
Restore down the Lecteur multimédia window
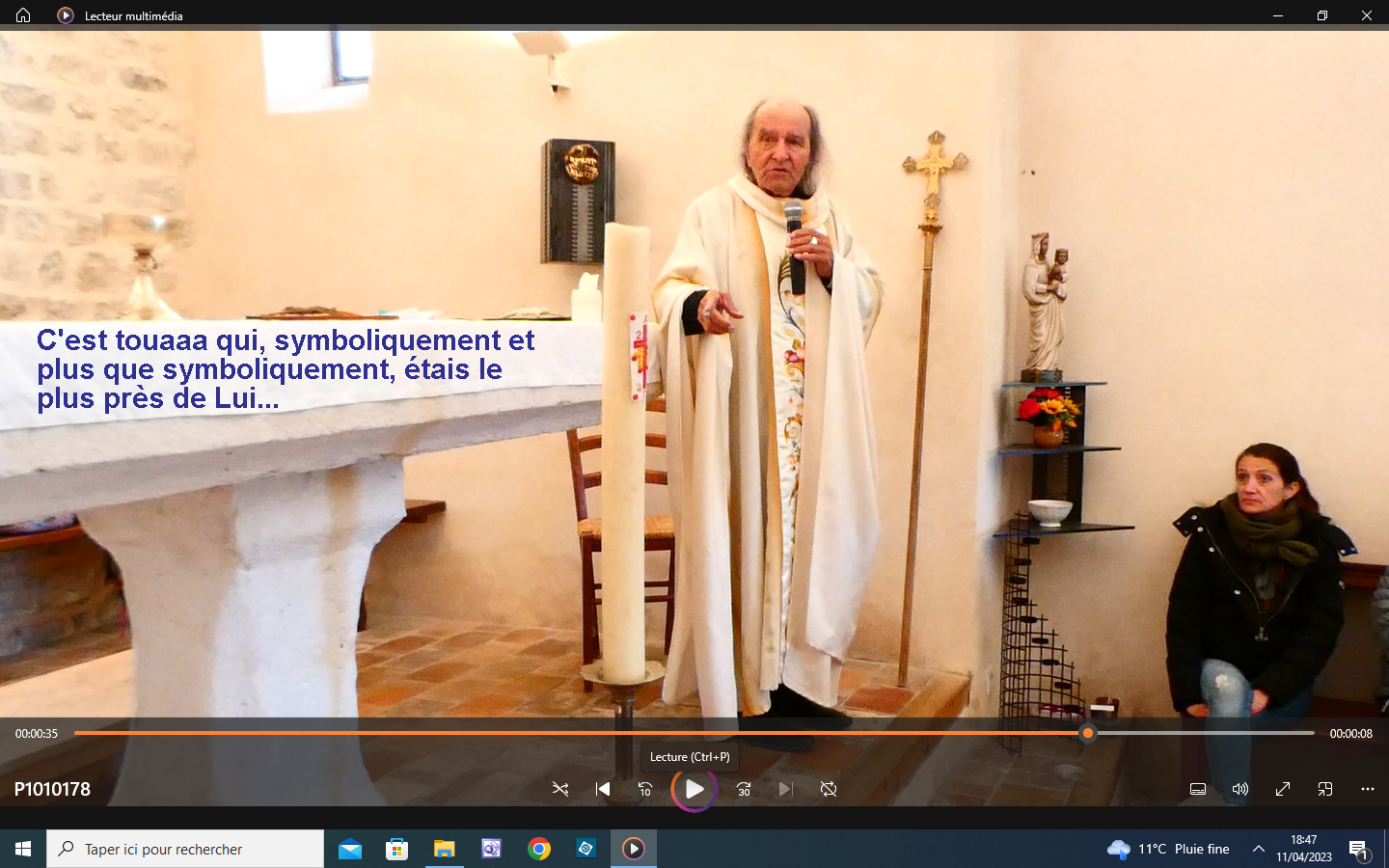pos(1322,15)
